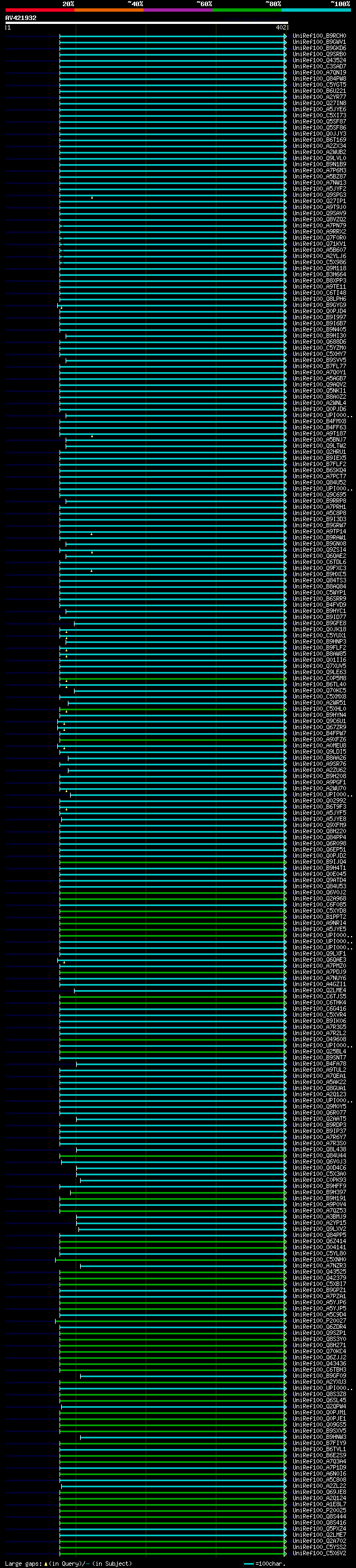356x1568 pixels.
Task: Open hit UniRef100_C5X6V2
Action: (319, 1553)
